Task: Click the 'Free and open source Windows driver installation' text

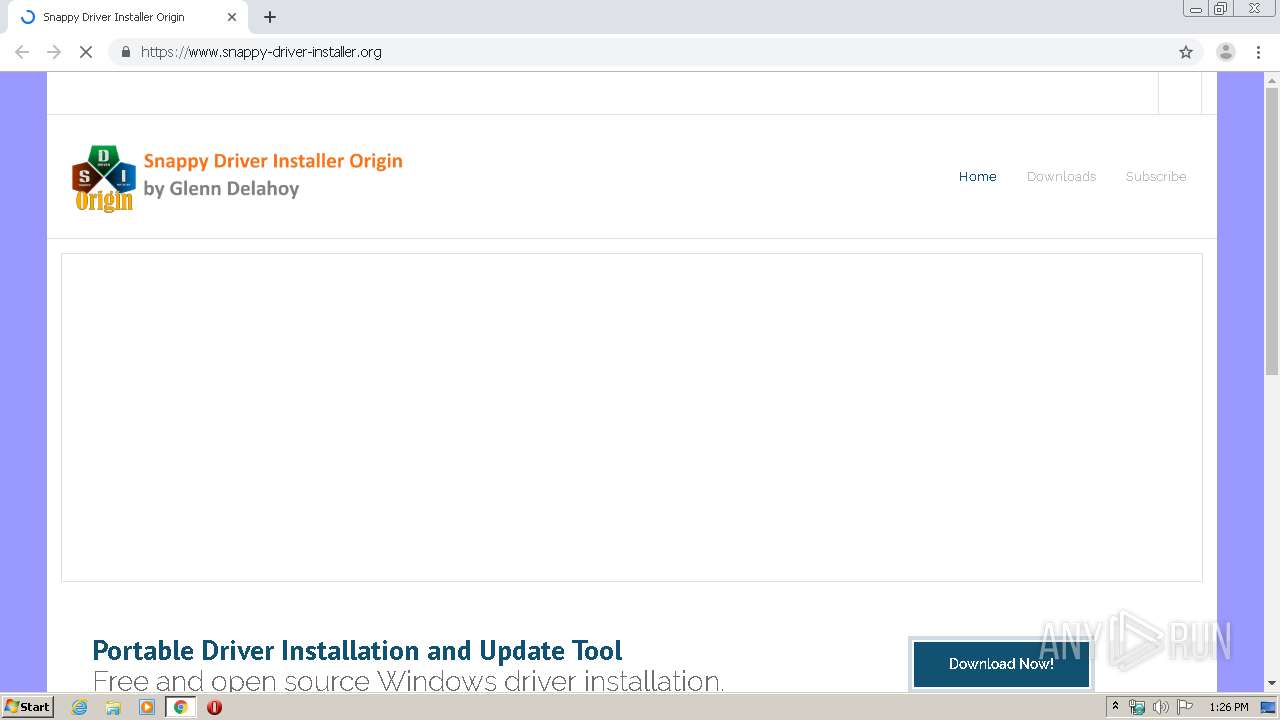Action: [408, 681]
